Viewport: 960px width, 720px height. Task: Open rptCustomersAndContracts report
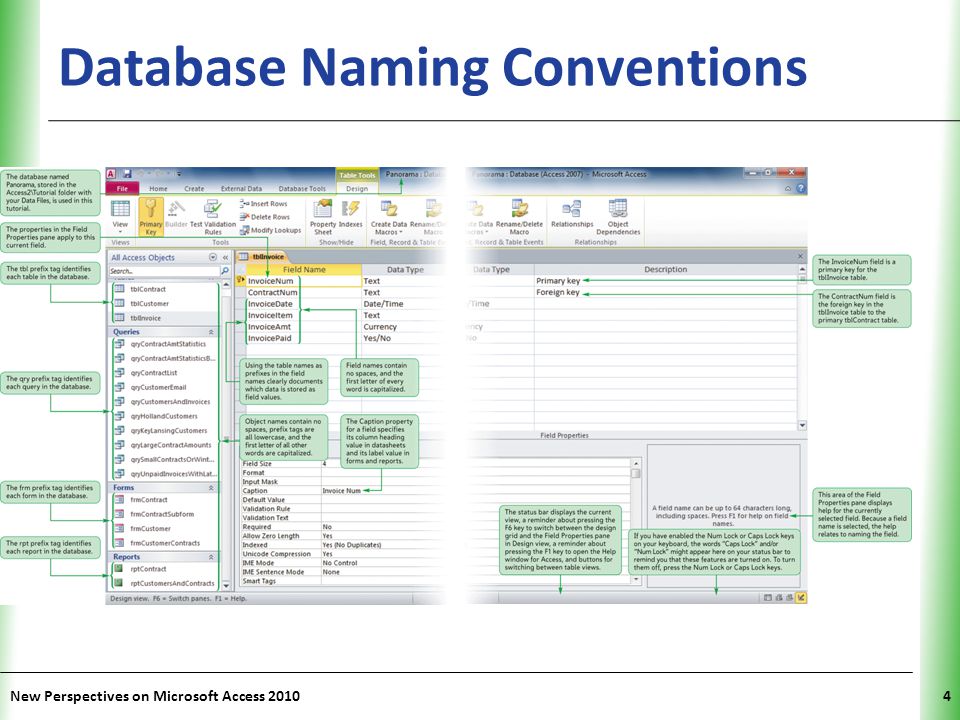pyautogui.click(x=172, y=583)
